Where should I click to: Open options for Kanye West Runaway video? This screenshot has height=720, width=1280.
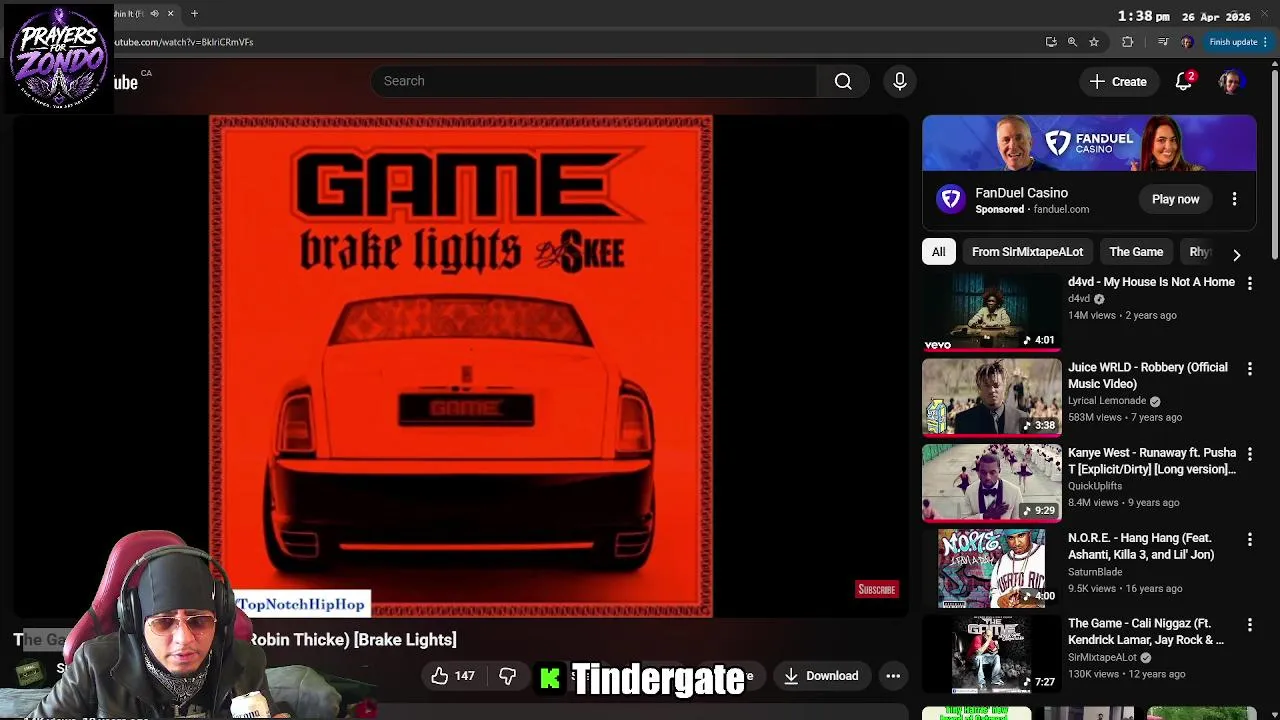tap(1249, 454)
